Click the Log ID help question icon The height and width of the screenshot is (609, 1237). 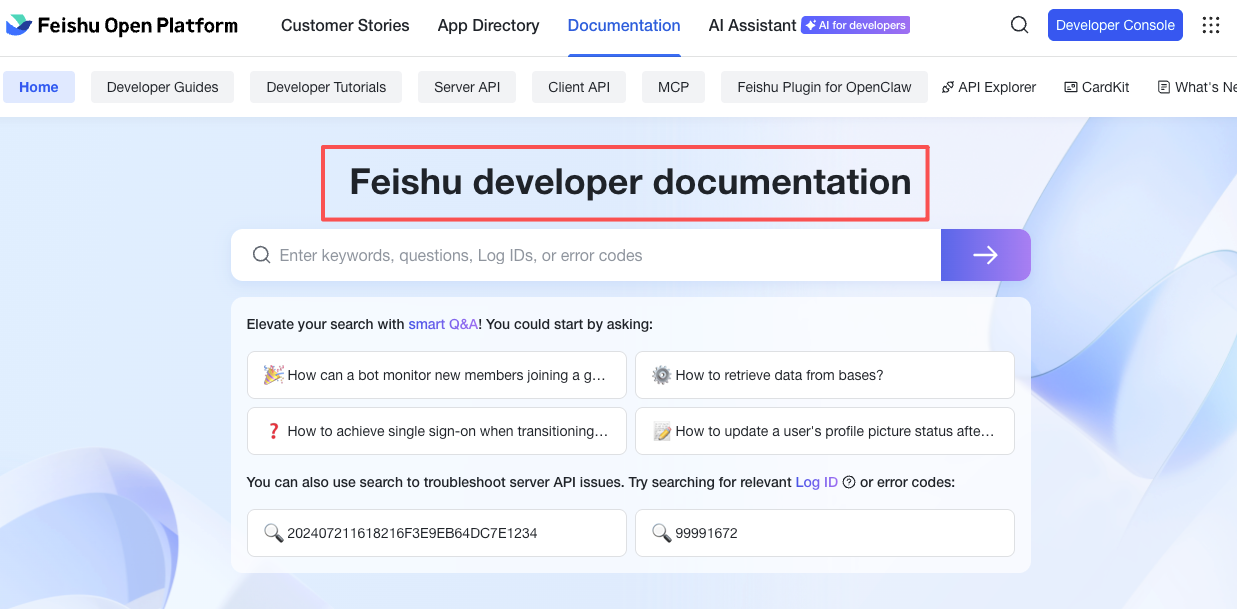click(849, 482)
